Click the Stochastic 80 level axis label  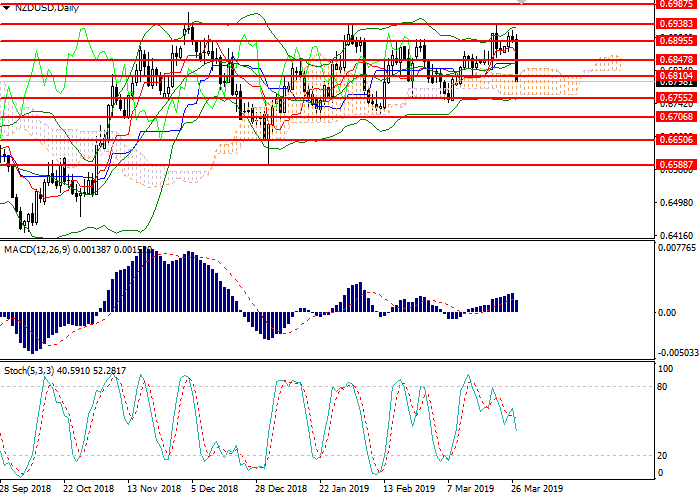pos(659,387)
